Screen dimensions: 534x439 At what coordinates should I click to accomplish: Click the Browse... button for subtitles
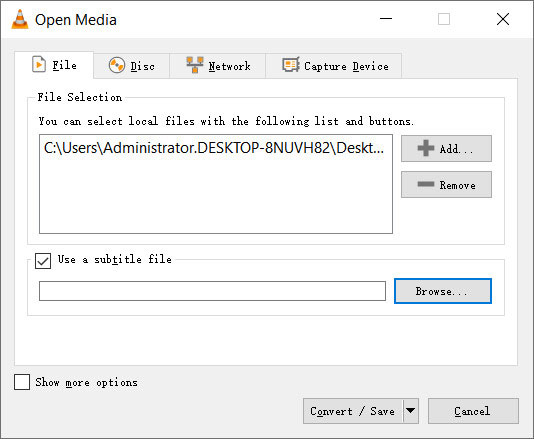click(443, 291)
